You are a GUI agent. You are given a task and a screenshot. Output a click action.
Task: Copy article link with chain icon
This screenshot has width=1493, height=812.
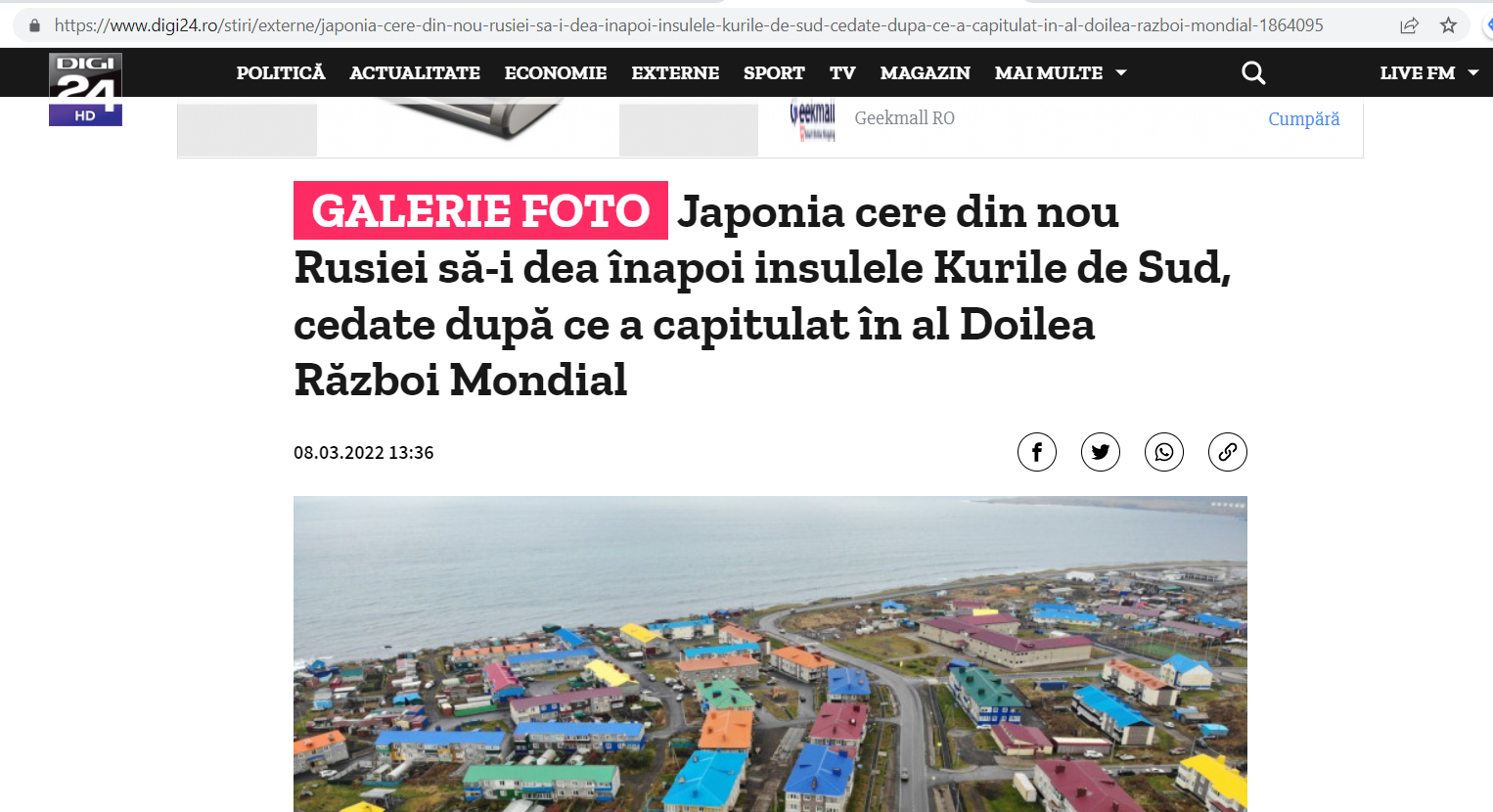click(1227, 452)
